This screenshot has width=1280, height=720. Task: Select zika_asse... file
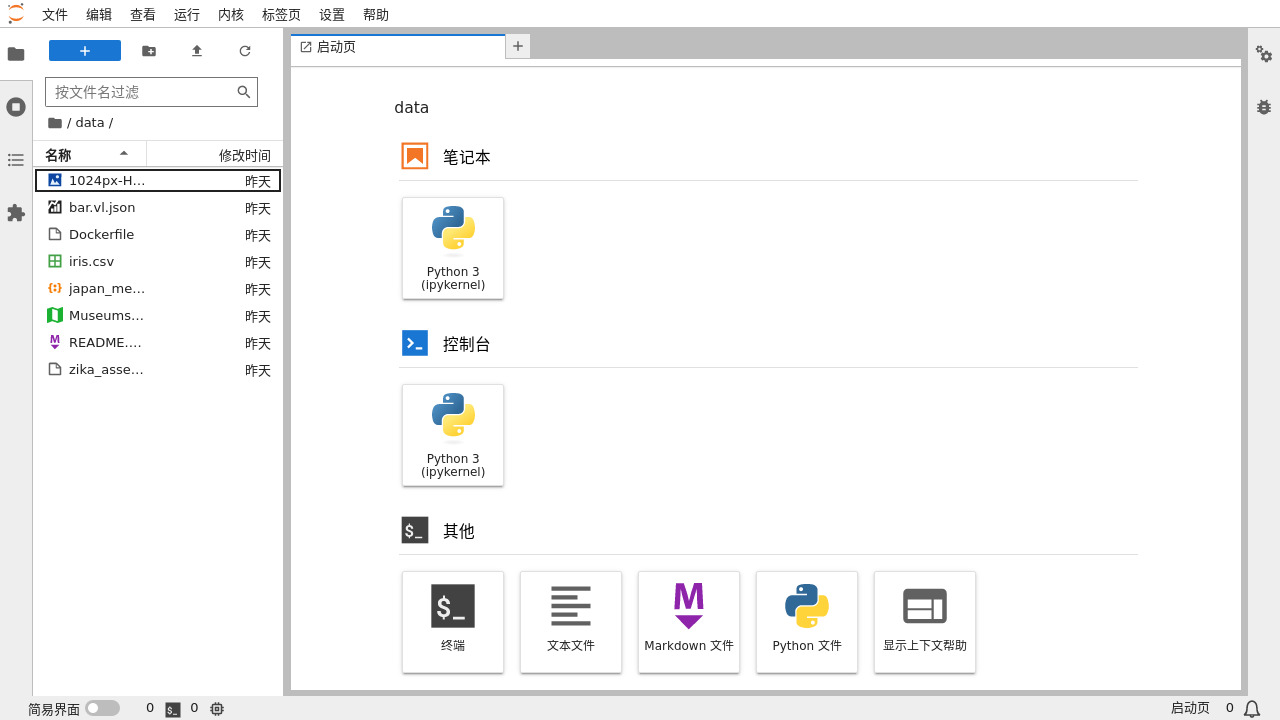[x=158, y=370]
